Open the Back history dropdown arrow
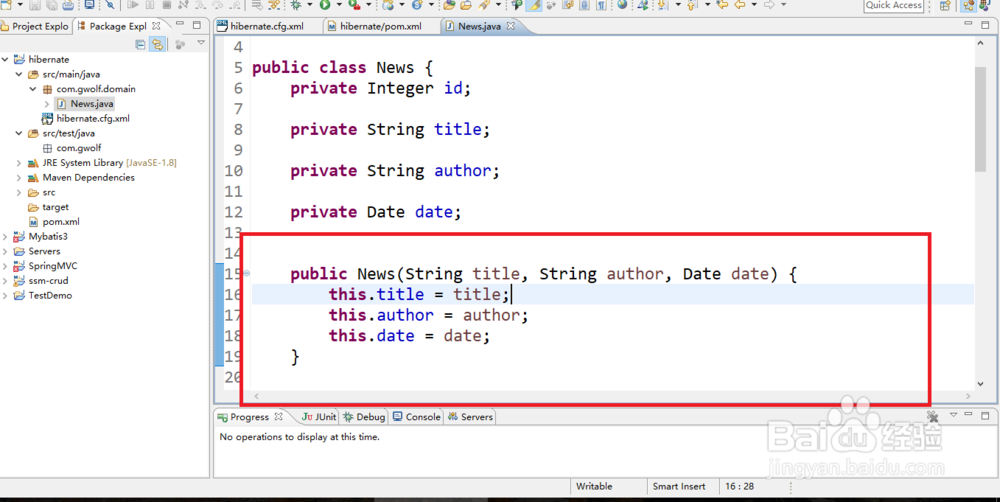Viewport: 1000px width, 502px height. point(754,5)
